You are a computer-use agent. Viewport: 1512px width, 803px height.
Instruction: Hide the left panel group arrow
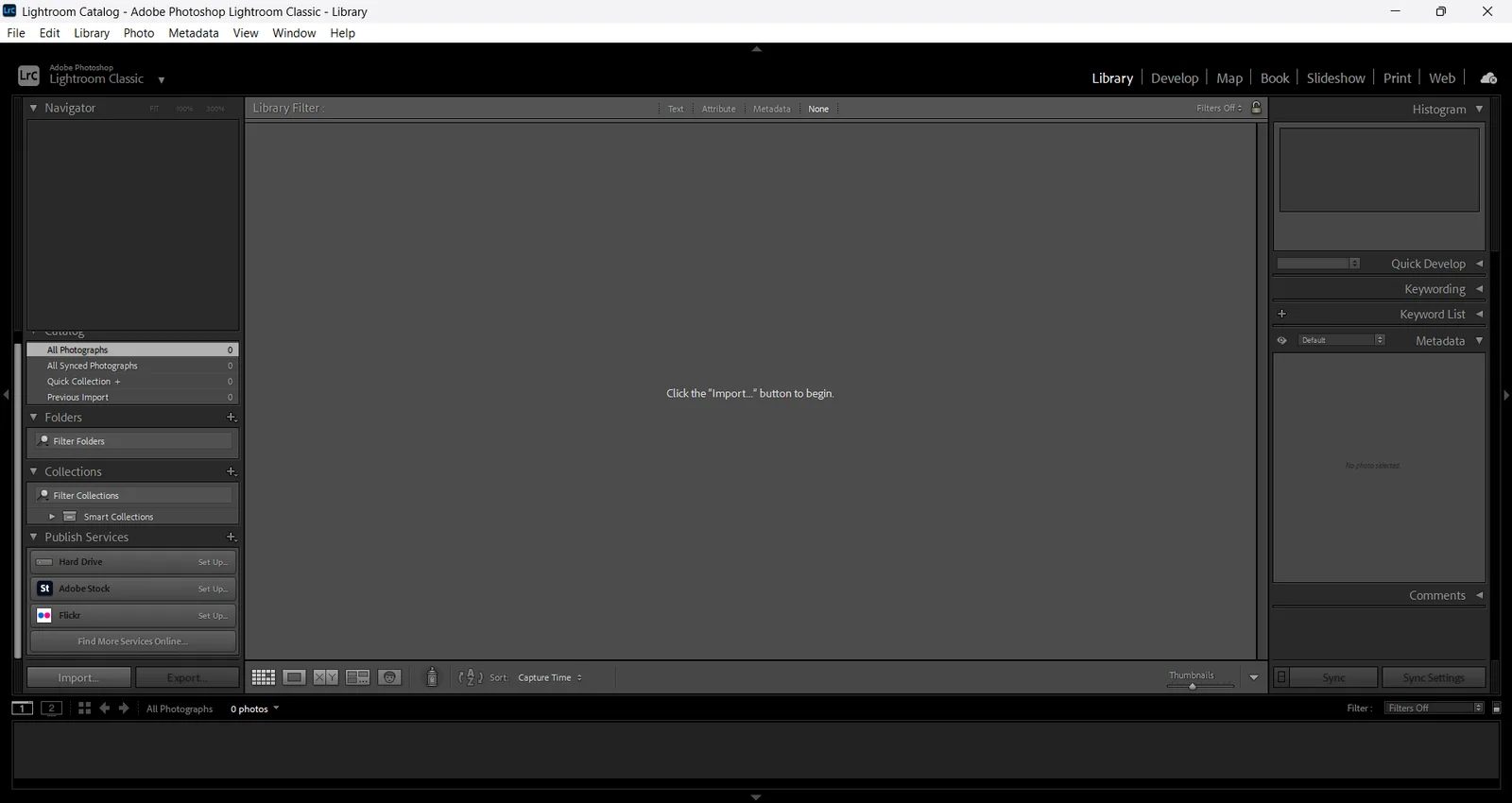[x=7, y=395]
